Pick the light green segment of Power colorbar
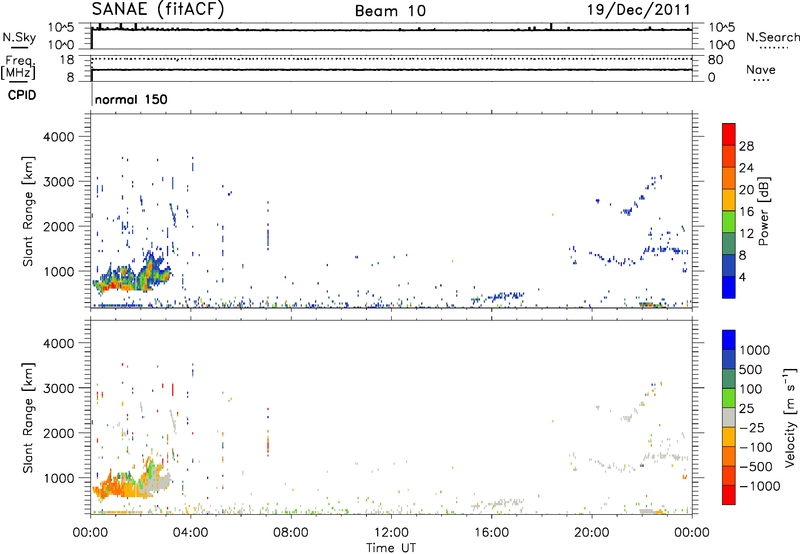Screen dimensions: 800x554 [x=729, y=222]
